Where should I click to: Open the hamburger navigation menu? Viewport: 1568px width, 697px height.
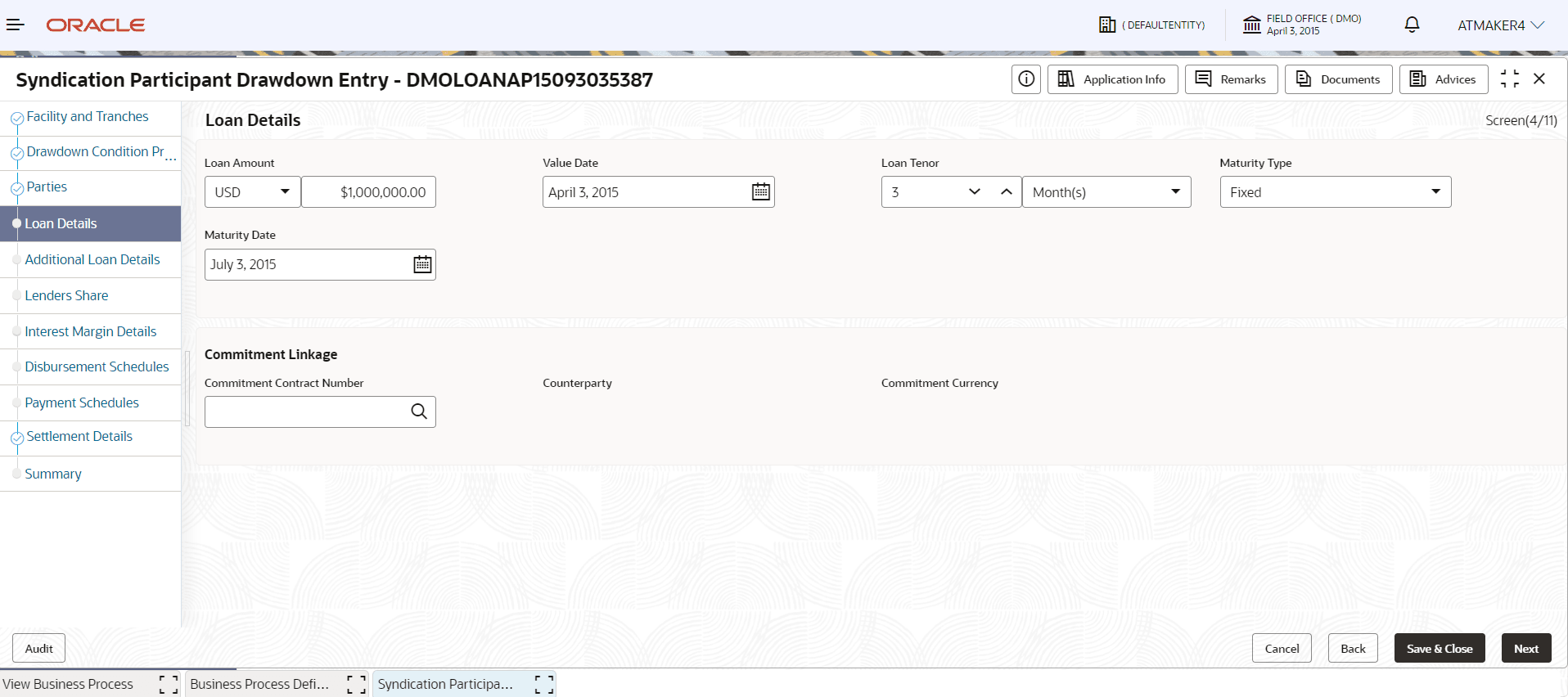(x=16, y=25)
